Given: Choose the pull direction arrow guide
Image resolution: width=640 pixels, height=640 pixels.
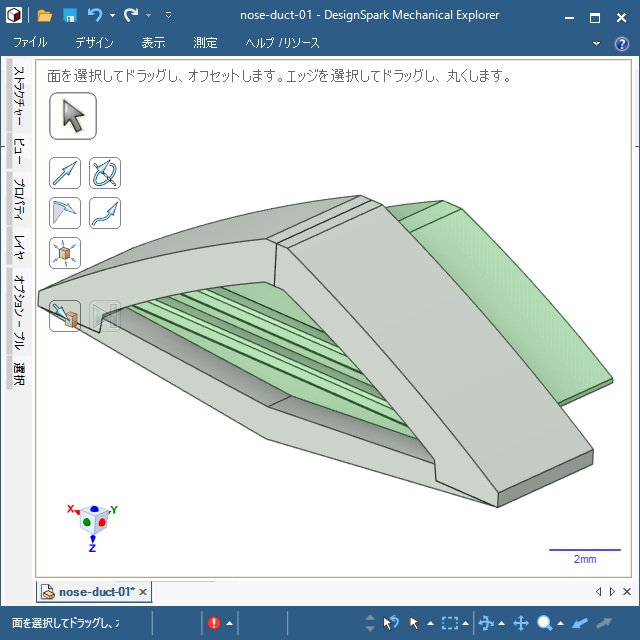Looking at the screenshot, I should [65, 174].
